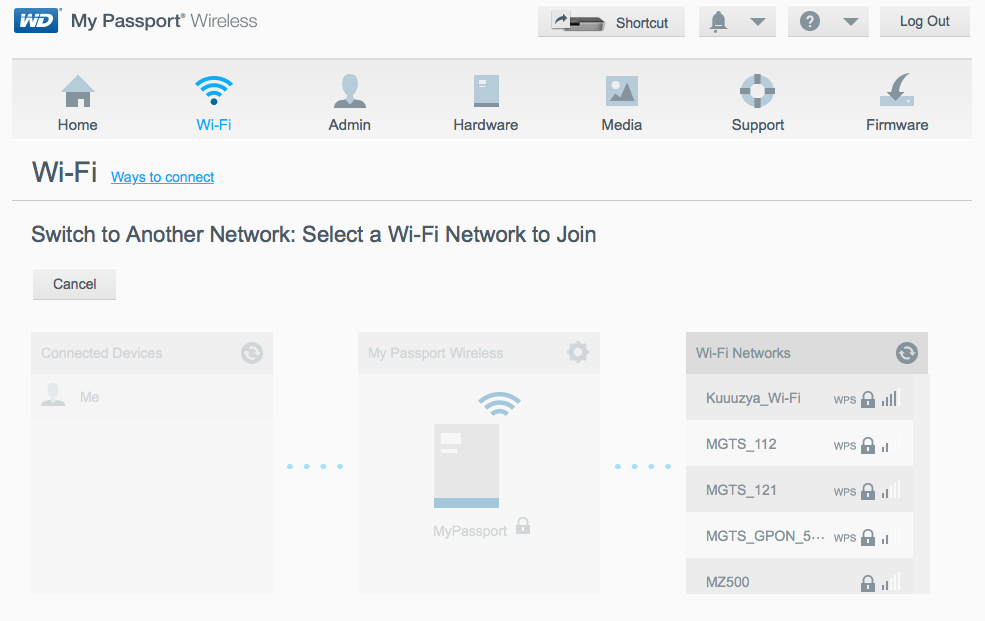Switch to the Wi-Fi tab
The height and width of the screenshot is (621, 985).
[214, 103]
